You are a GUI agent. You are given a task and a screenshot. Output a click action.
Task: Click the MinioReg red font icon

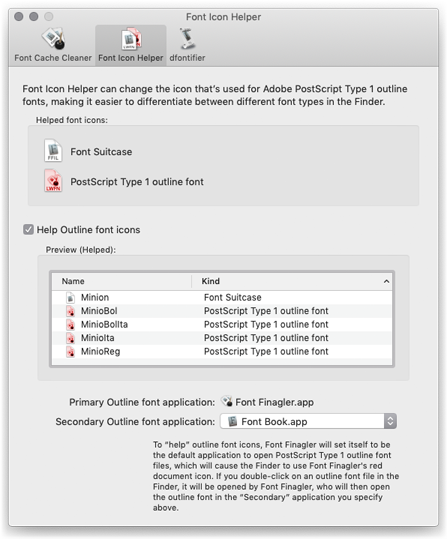[70, 351]
